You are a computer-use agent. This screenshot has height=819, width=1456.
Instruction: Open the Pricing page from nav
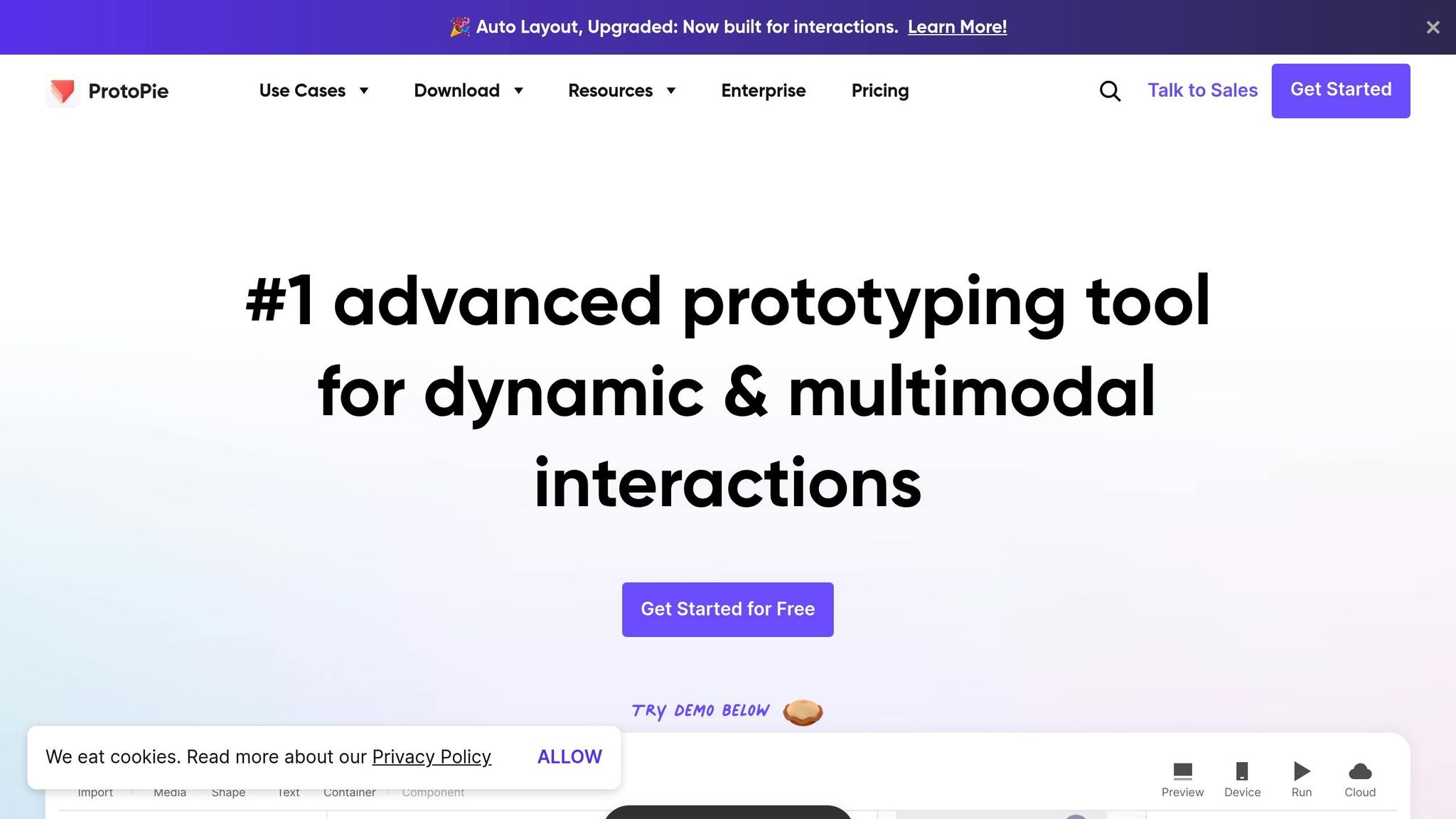click(879, 91)
